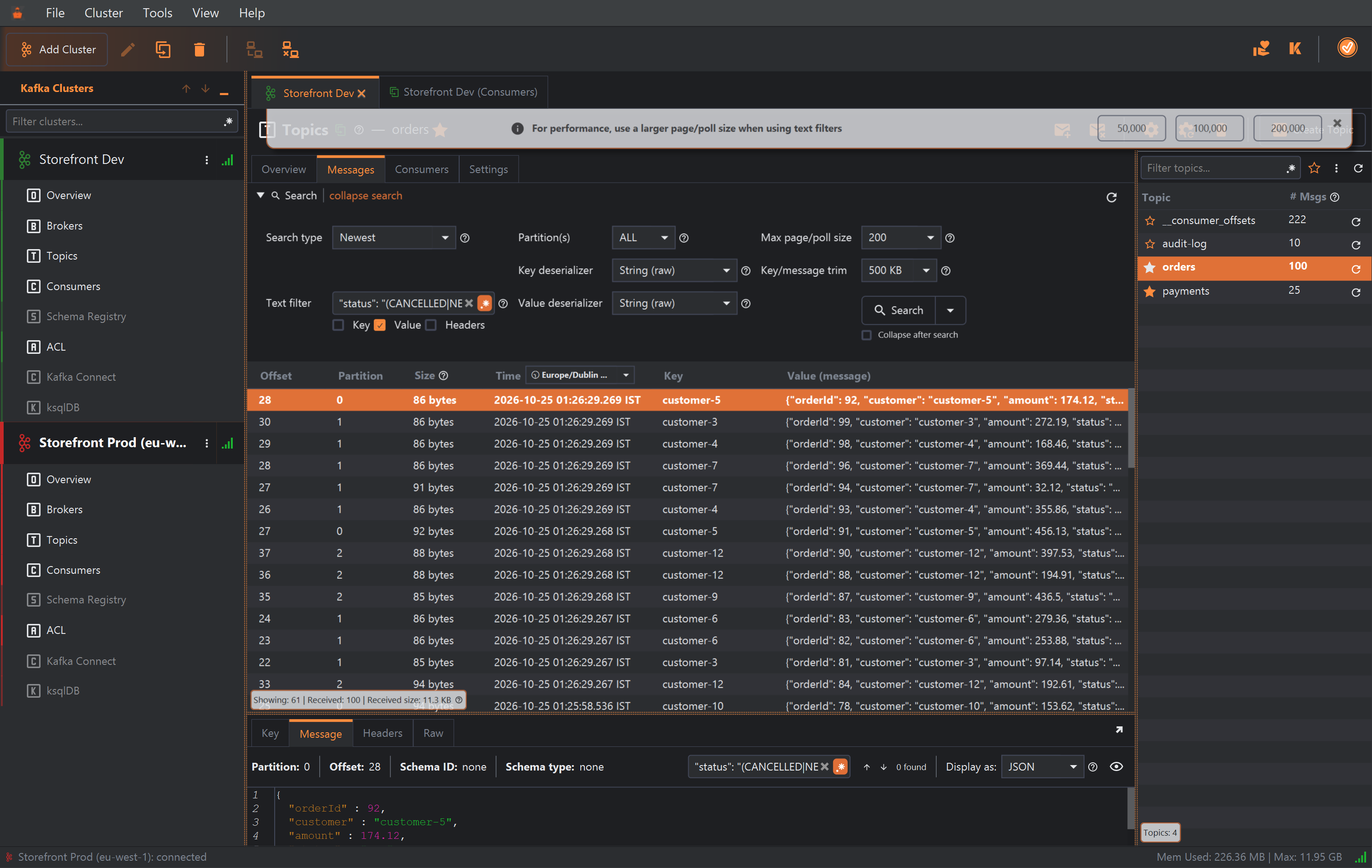Toggle the regex button in text filter
Image resolution: width=1372 pixels, height=868 pixels.
pyautogui.click(x=484, y=303)
